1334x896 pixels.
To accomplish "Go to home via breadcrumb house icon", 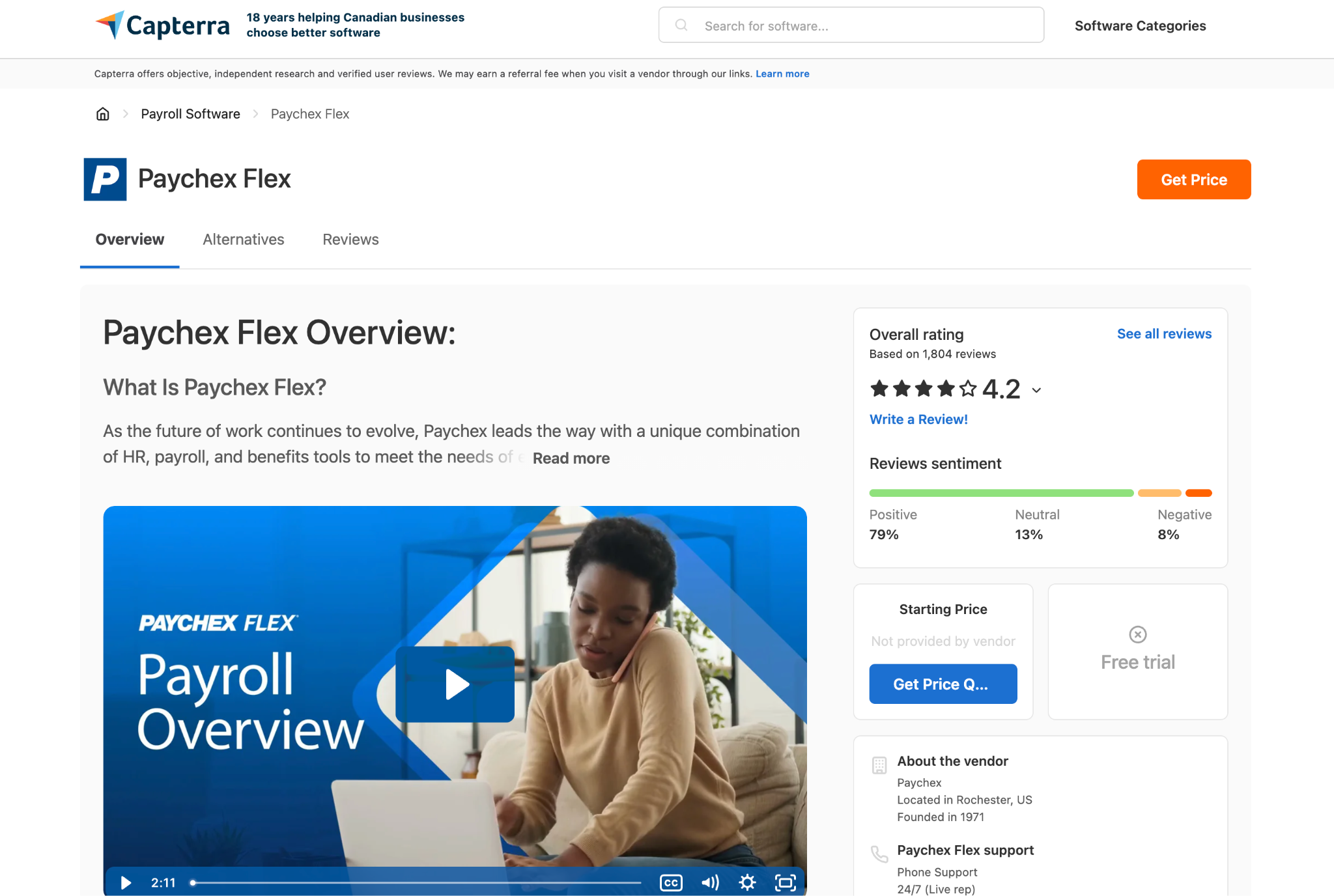I will 103,114.
